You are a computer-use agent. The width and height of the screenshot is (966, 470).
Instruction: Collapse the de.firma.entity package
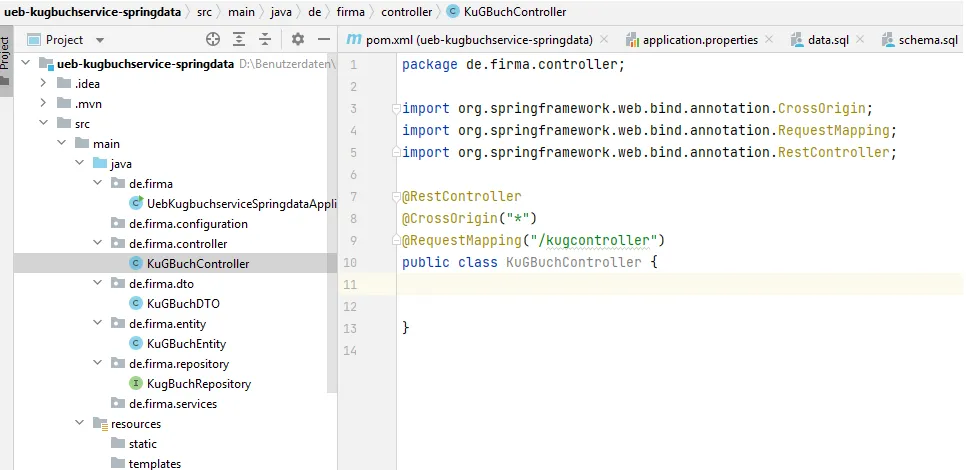pos(97,323)
